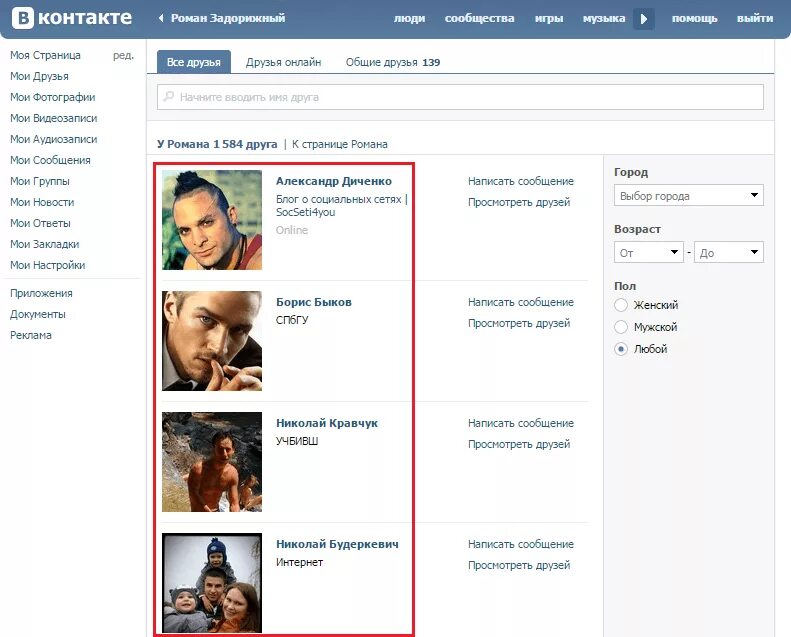The image size is (791, 637).
Task: Click Просмотреть друзей for Александр Диченко
Action: coord(519,202)
